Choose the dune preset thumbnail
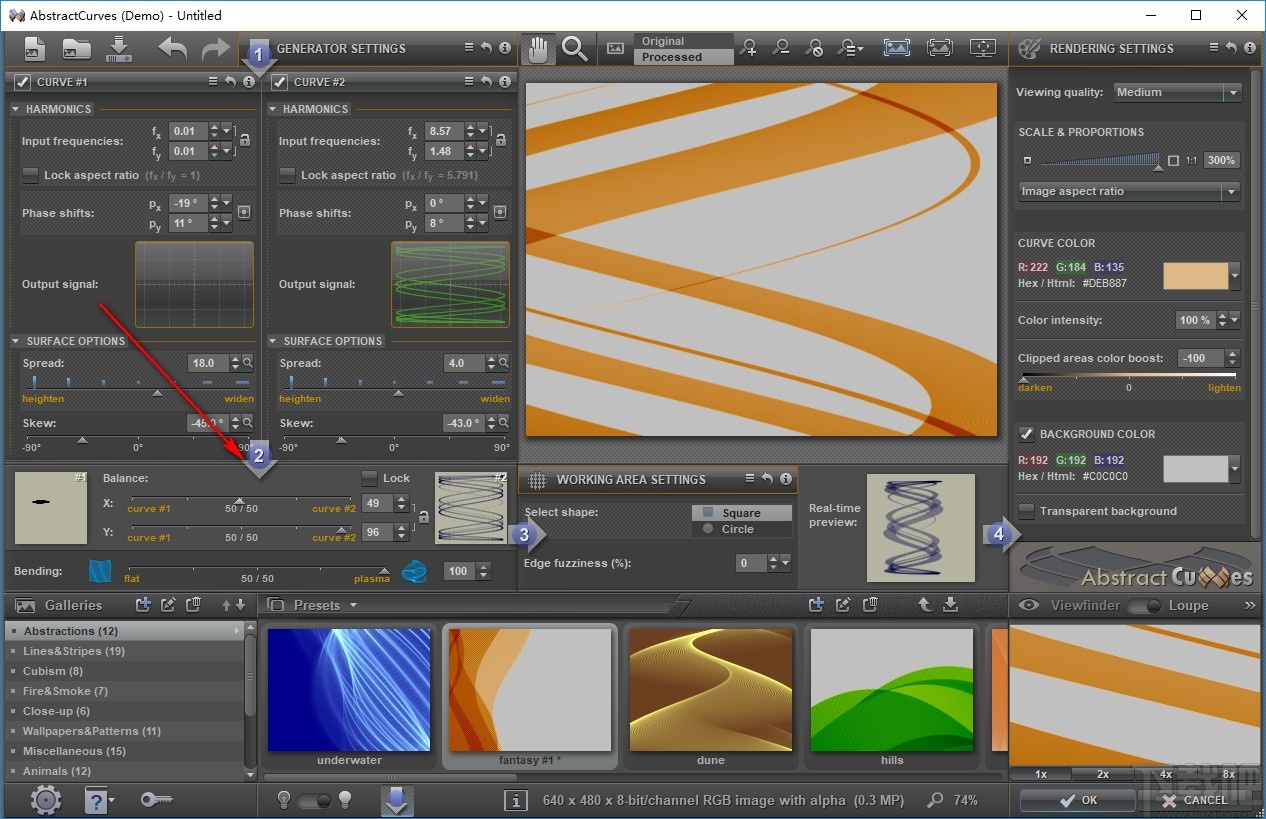 coord(710,690)
